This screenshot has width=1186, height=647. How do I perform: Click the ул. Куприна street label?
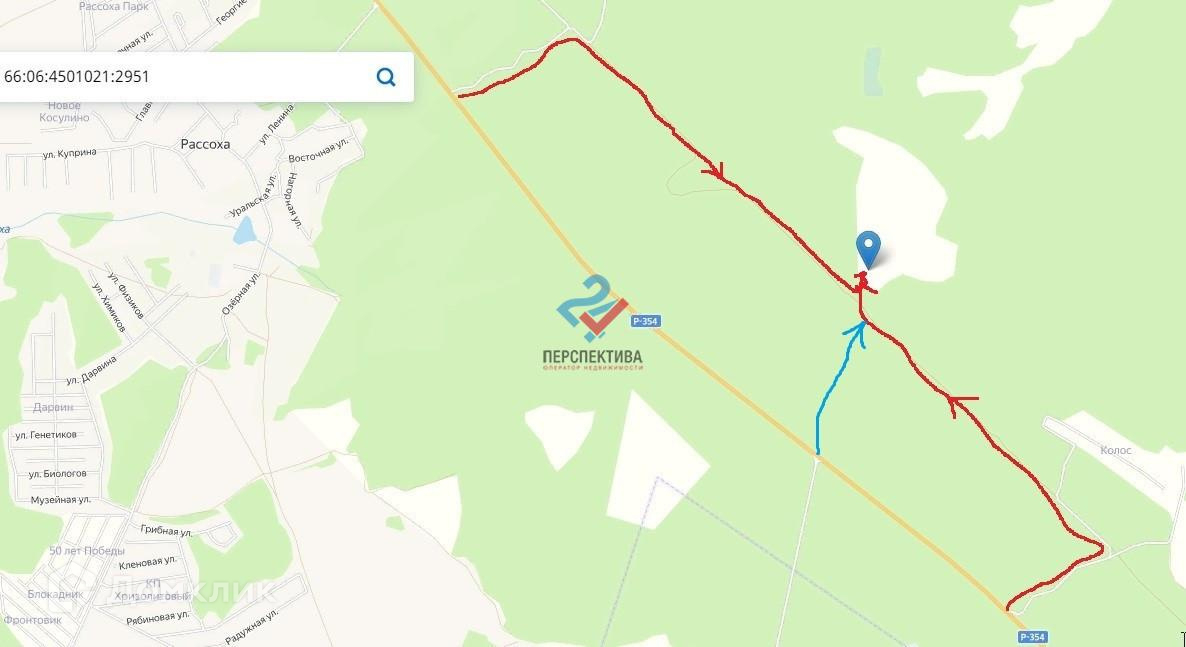70,154
